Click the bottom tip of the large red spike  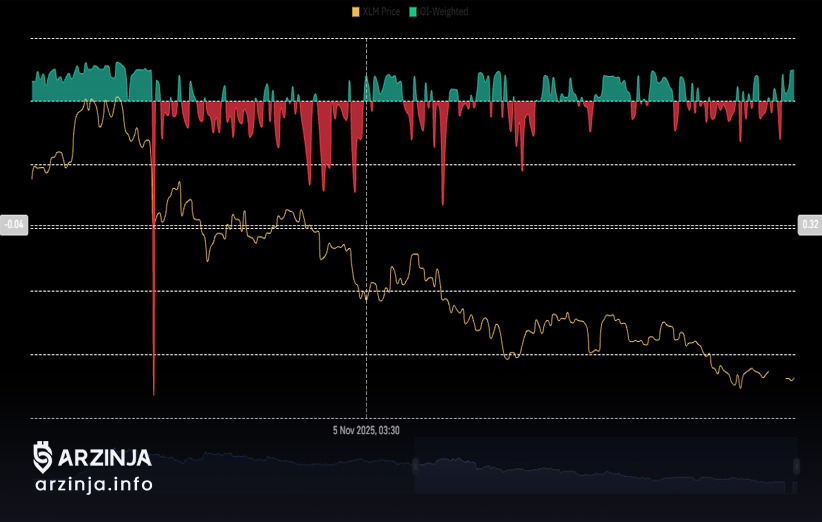tap(154, 393)
